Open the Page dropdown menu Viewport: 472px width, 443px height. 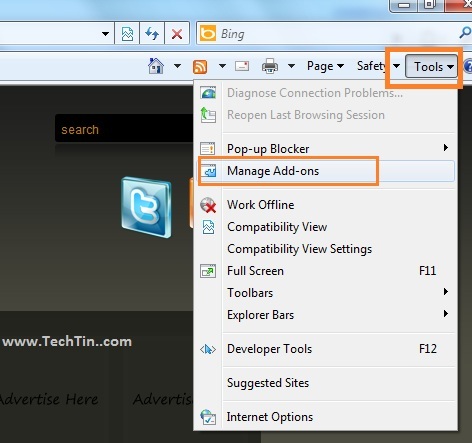[x=325, y=66]
